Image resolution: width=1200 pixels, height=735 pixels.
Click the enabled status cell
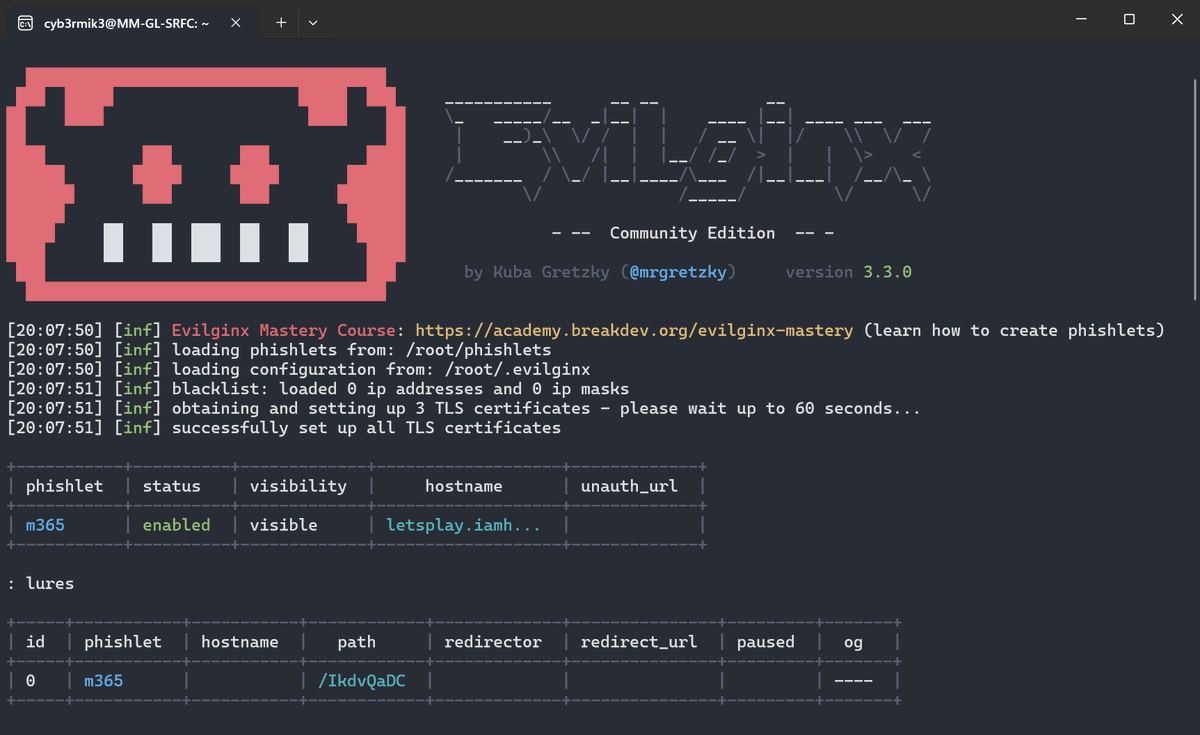tap(176, 525)
